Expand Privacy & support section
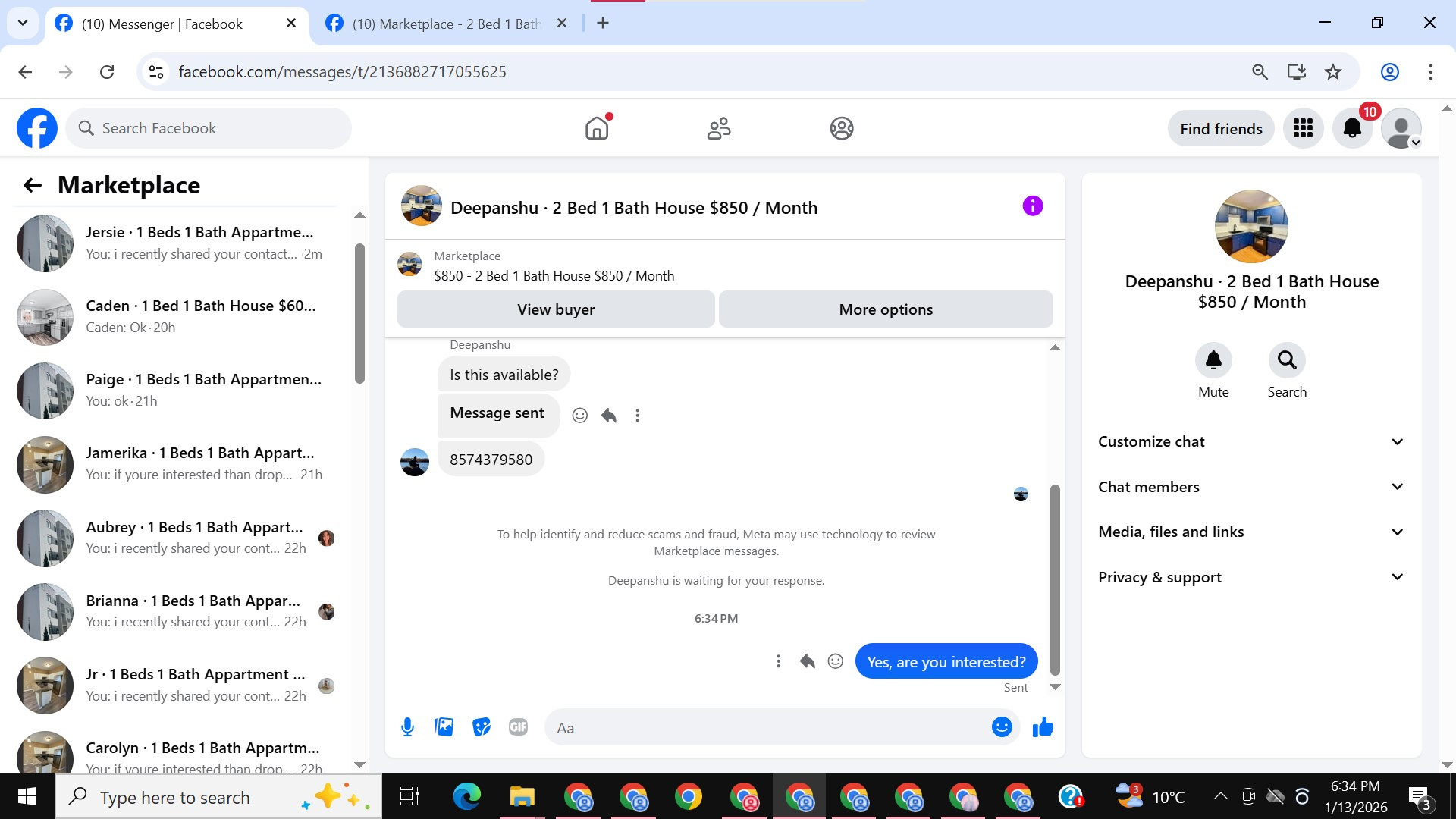This screenshot has width=1456, height=819. [1250, 577]
